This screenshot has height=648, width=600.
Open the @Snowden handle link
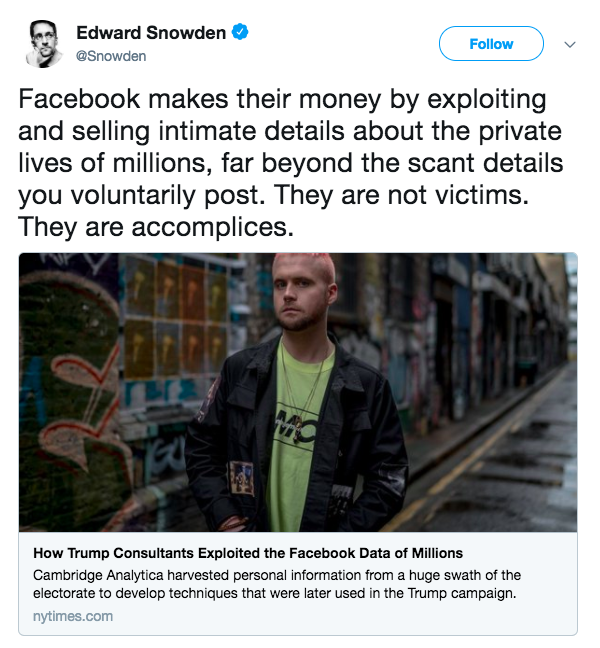click(x=111, y=56)
